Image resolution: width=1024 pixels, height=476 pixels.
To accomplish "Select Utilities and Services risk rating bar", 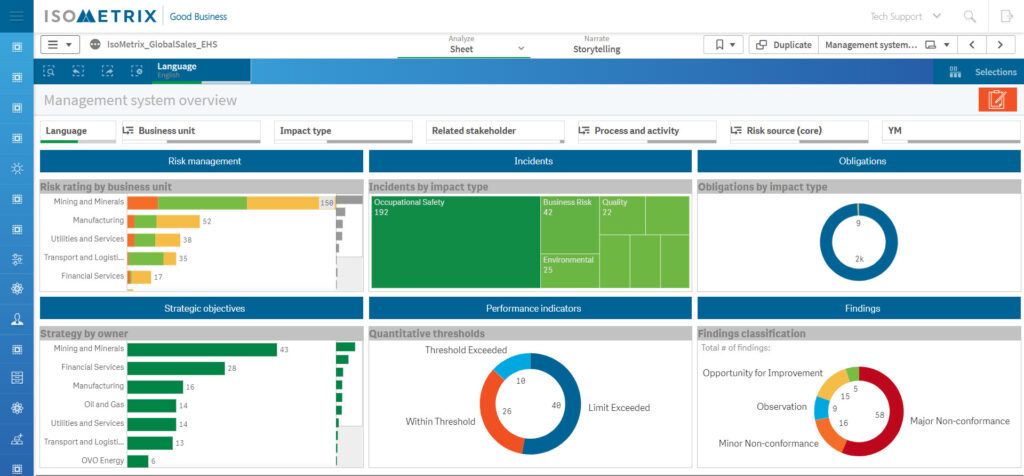I will pyautogui.click(x=153, y=240).
